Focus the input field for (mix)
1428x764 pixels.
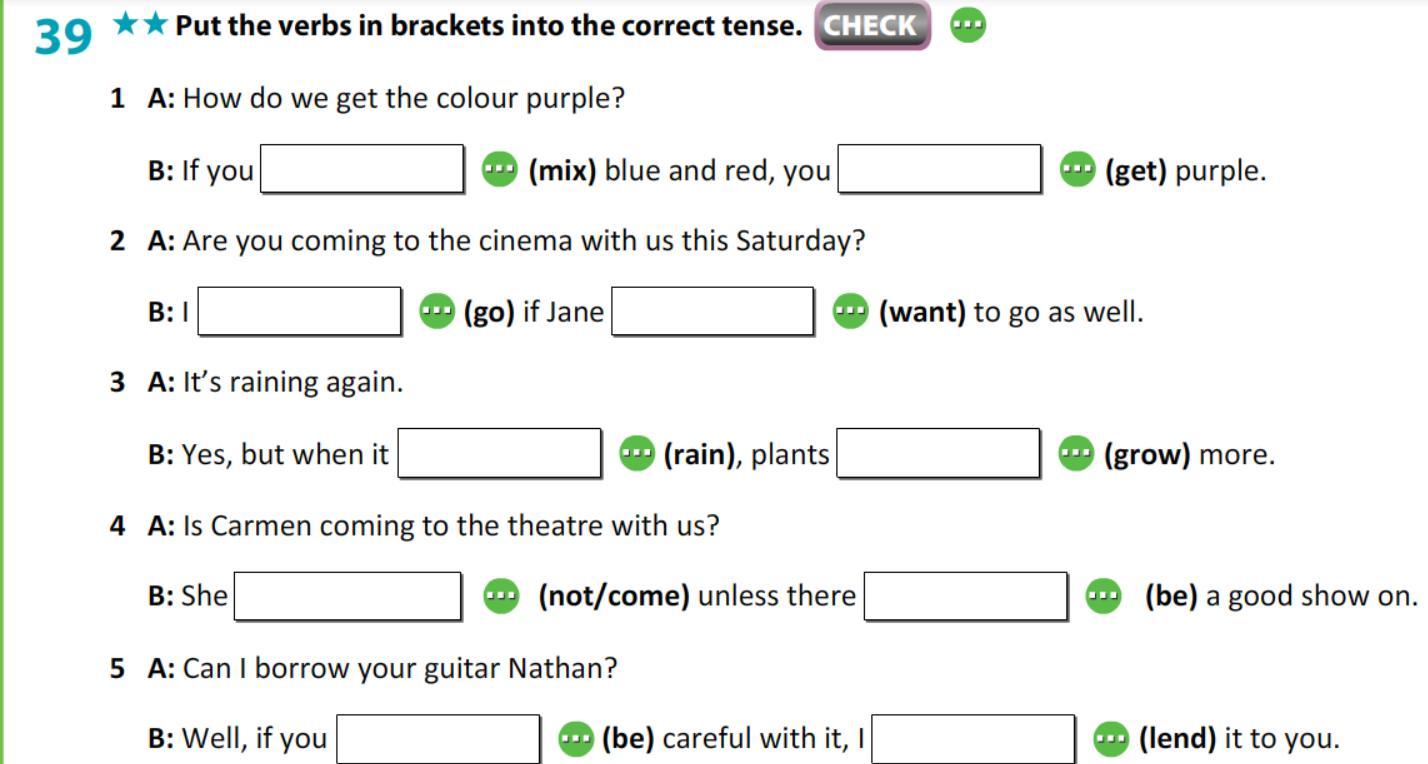[x=362, y=169]
